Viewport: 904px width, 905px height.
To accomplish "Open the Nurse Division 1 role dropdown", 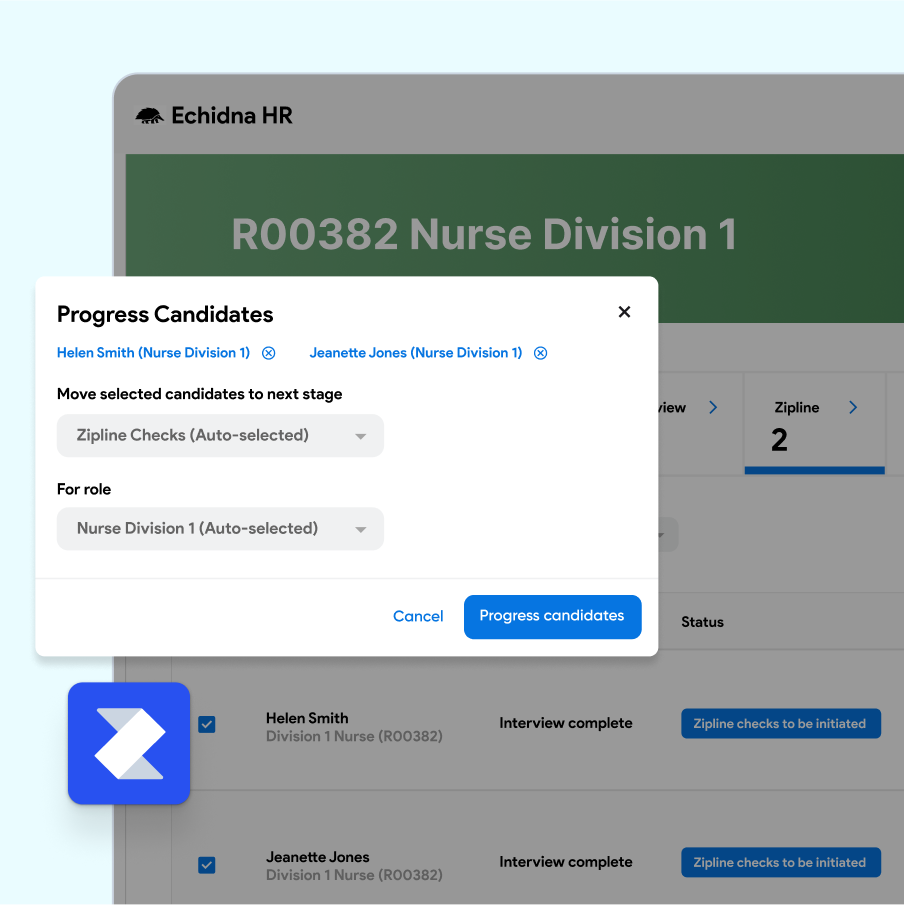I will pos(220,529).
